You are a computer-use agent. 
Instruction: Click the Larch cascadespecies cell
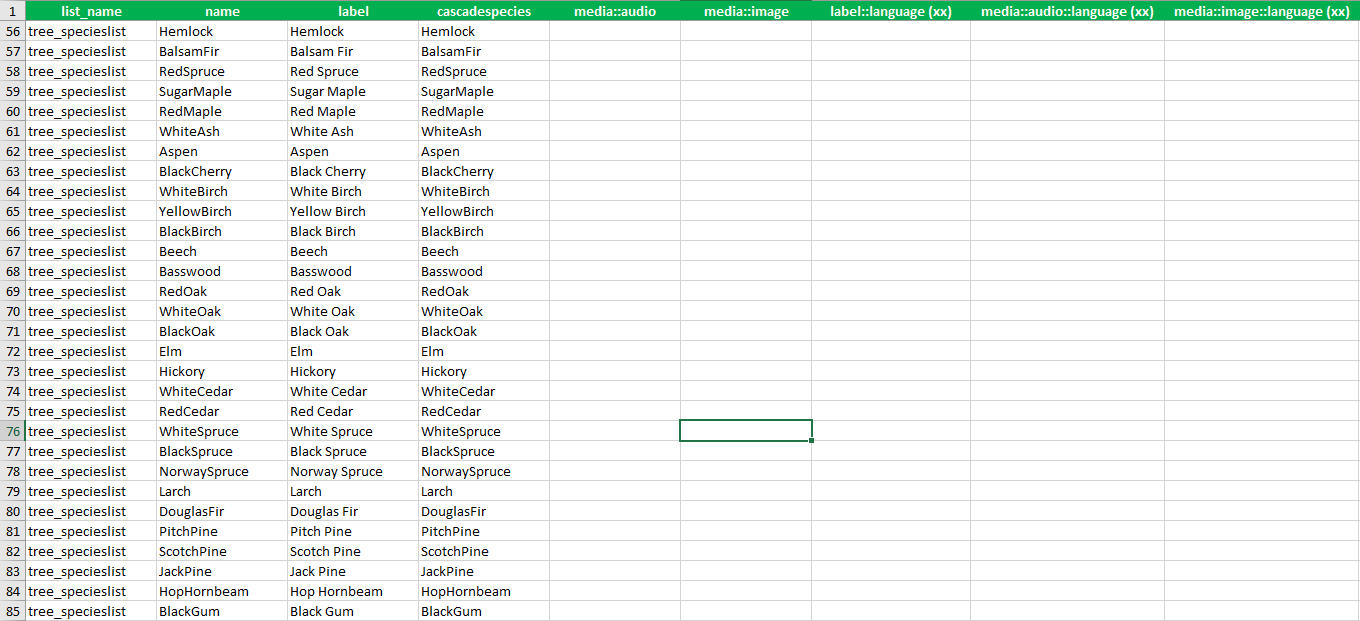point(484,491)
